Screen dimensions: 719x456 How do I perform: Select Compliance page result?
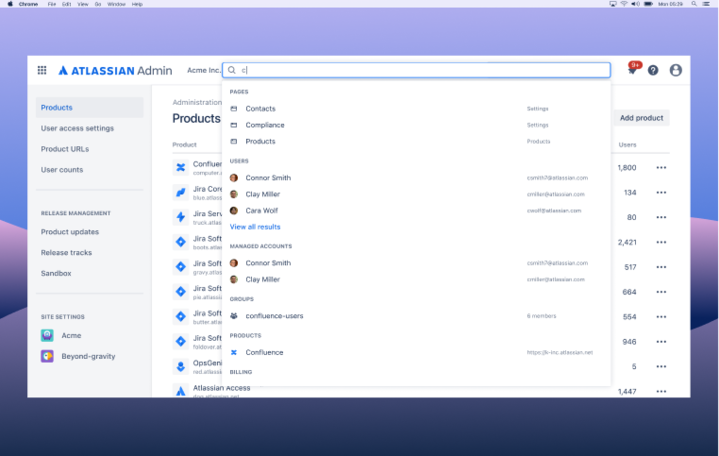(x=416, y=125)
